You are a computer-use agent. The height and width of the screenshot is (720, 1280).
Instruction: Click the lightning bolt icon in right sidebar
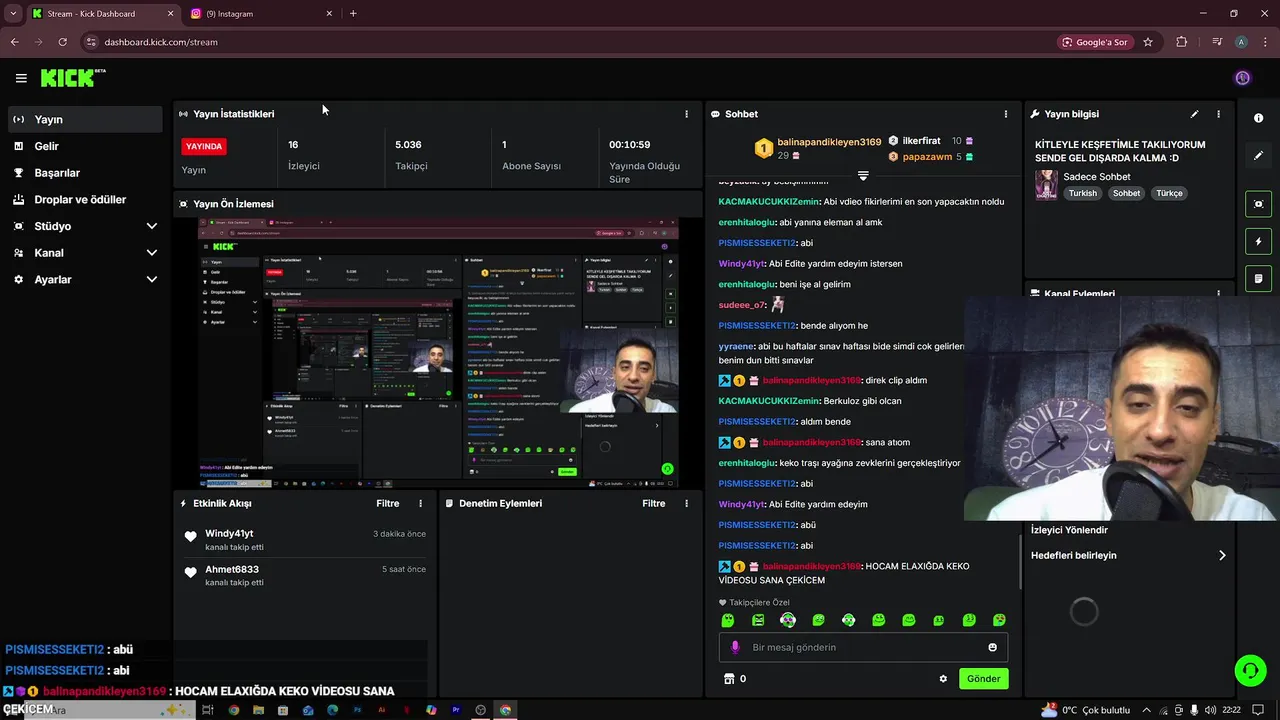click(1258, 241)
